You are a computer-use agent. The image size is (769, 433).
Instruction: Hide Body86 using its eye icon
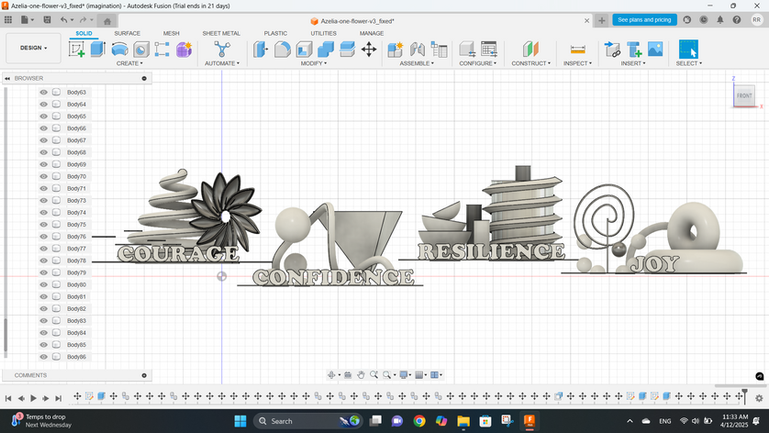(44, 357)
